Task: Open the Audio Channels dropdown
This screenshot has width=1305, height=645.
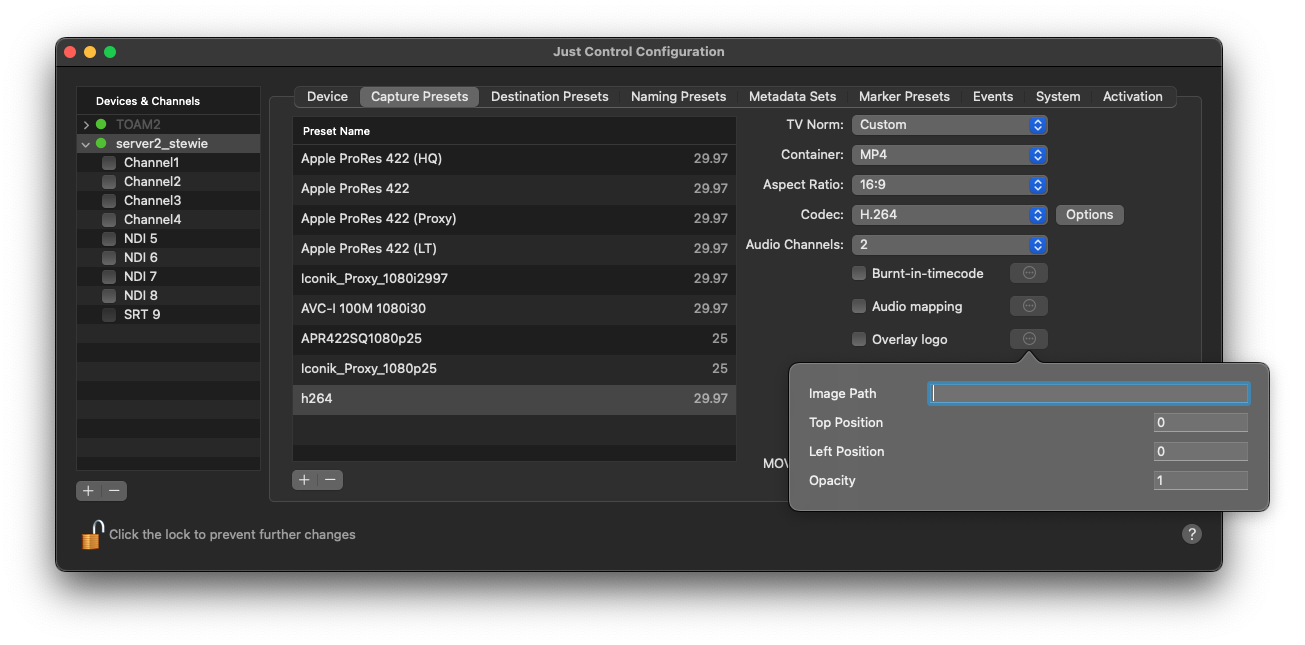Action: tap(949, 245)
